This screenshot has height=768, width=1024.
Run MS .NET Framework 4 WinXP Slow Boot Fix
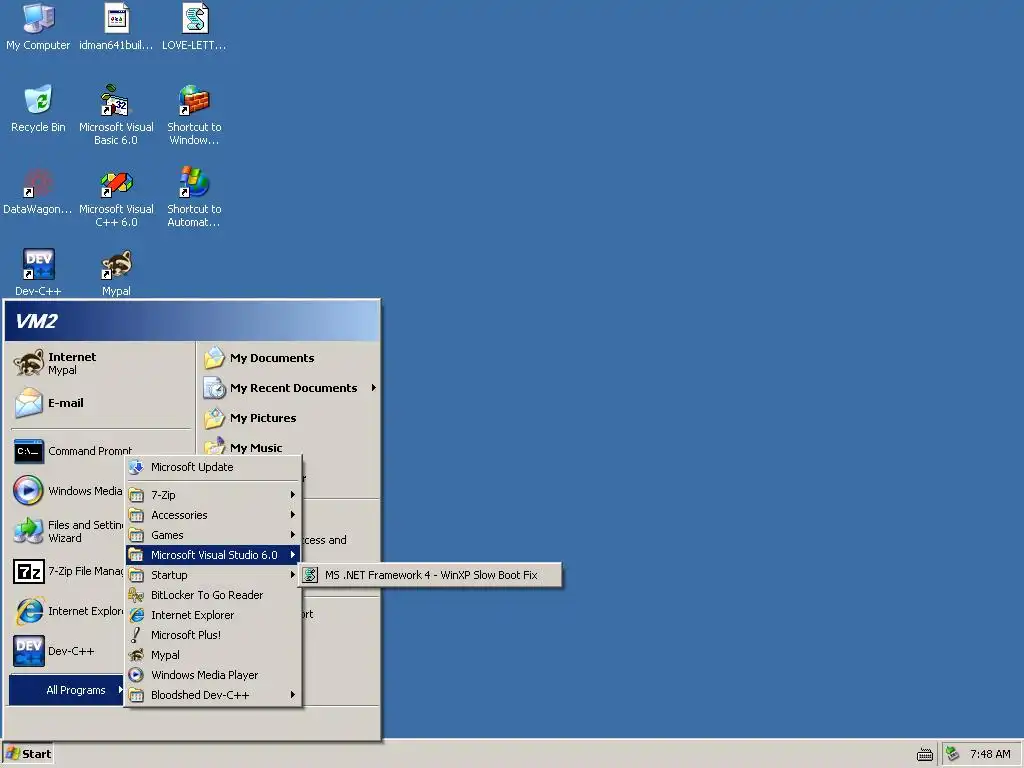pos(430,575)
